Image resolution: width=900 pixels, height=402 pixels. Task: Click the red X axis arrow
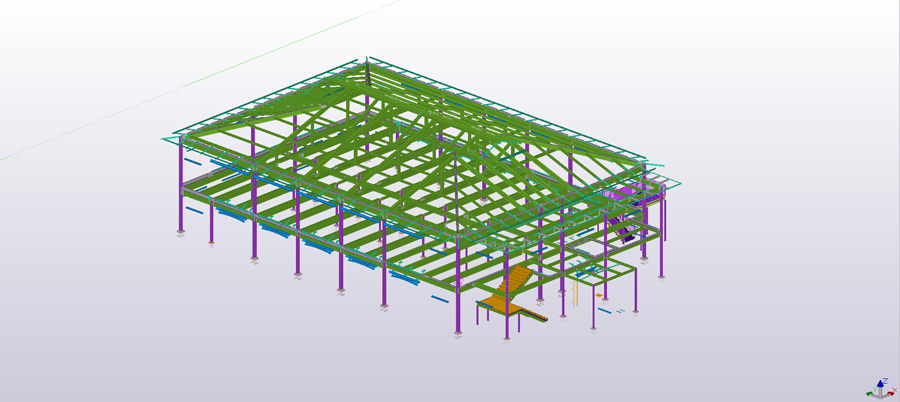[x=890, y=391]
